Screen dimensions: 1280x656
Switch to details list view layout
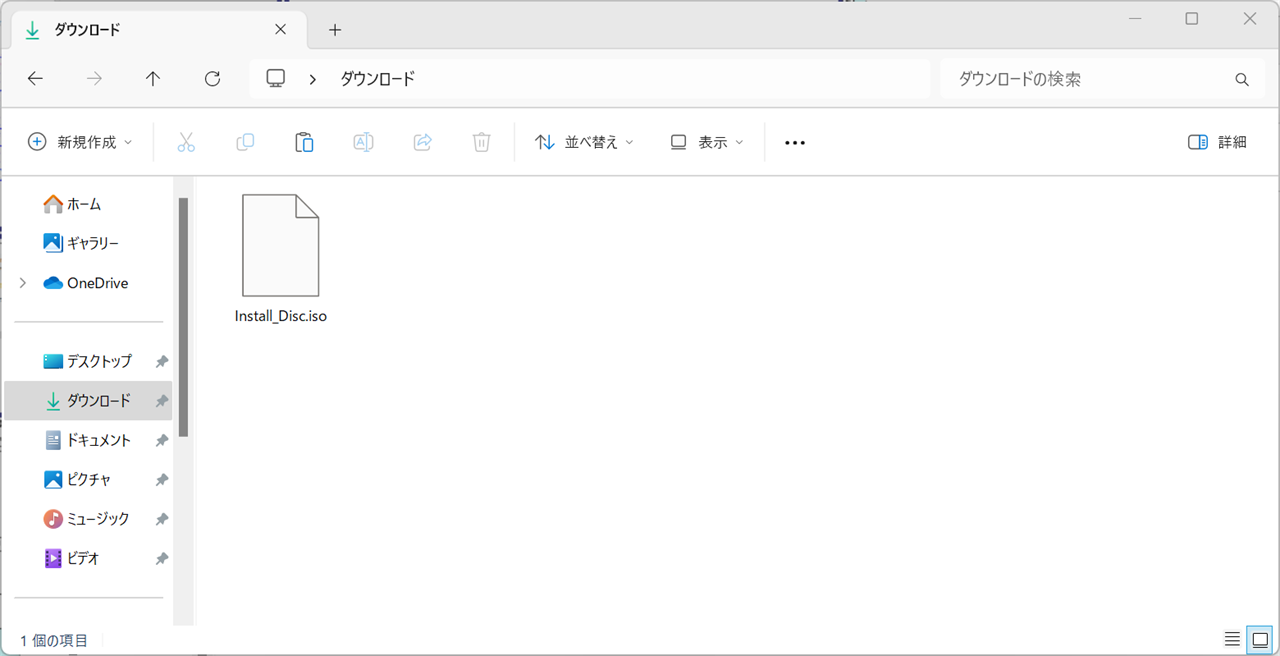coord(1232,639)
